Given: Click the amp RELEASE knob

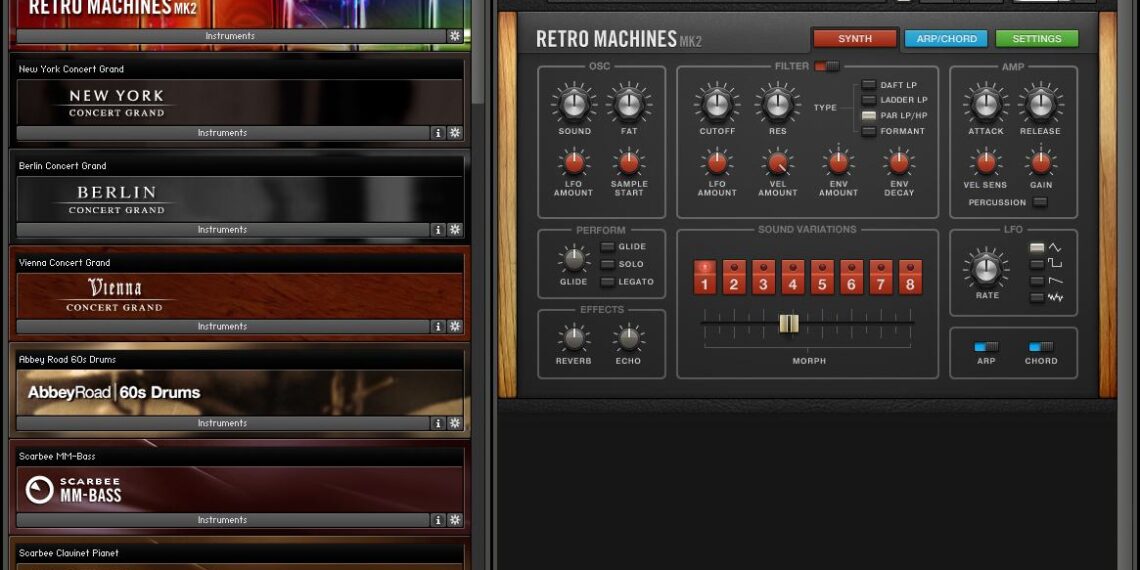Looking at the screenshot, I should click(1040, 104).
